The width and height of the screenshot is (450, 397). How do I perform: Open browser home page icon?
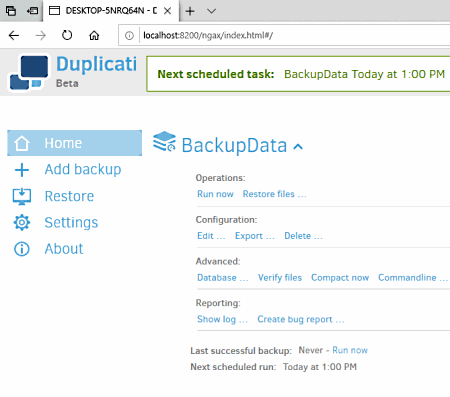pyautogui.click(x=94, y=35)
